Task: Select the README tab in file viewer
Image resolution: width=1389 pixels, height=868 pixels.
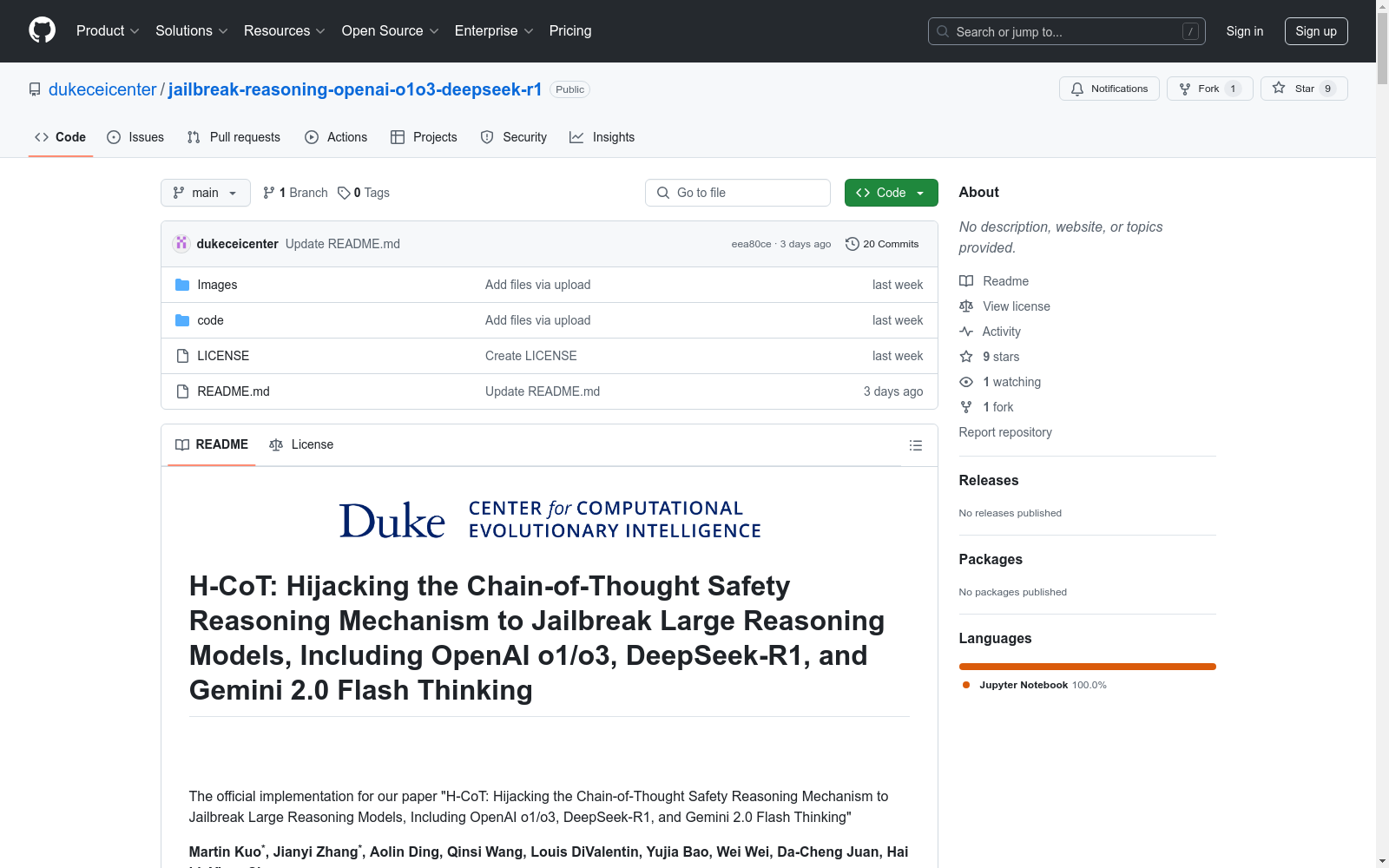Action: click(212, 444)
